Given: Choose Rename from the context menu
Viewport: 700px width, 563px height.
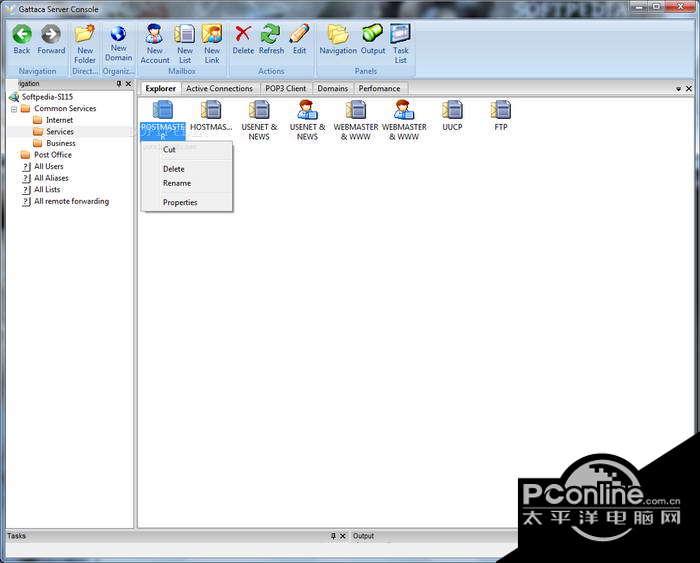Looking at the screenshot, I should tap(187, 183).
